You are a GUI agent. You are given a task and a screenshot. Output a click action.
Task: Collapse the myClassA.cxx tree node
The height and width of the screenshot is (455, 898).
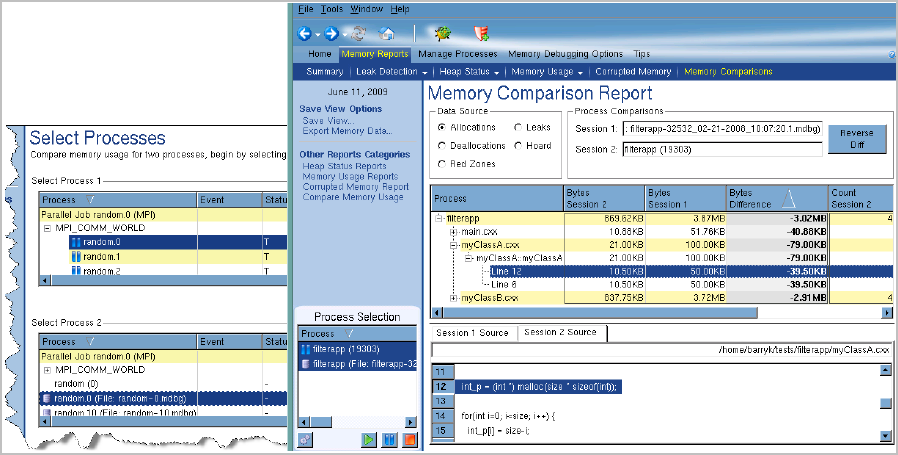[x=453, y=245]
